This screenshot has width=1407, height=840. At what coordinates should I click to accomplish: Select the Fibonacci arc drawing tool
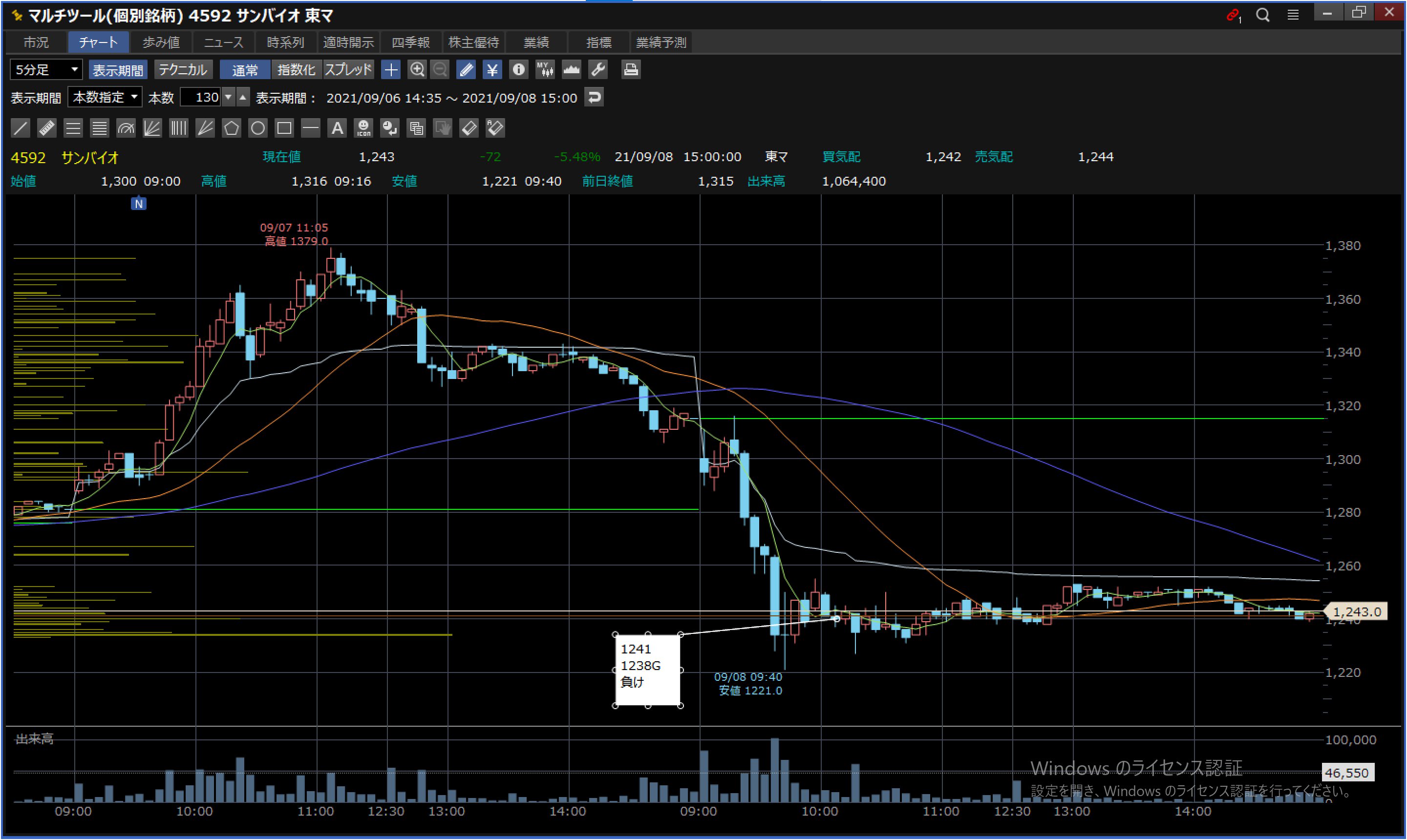click(x=126, y=128)
